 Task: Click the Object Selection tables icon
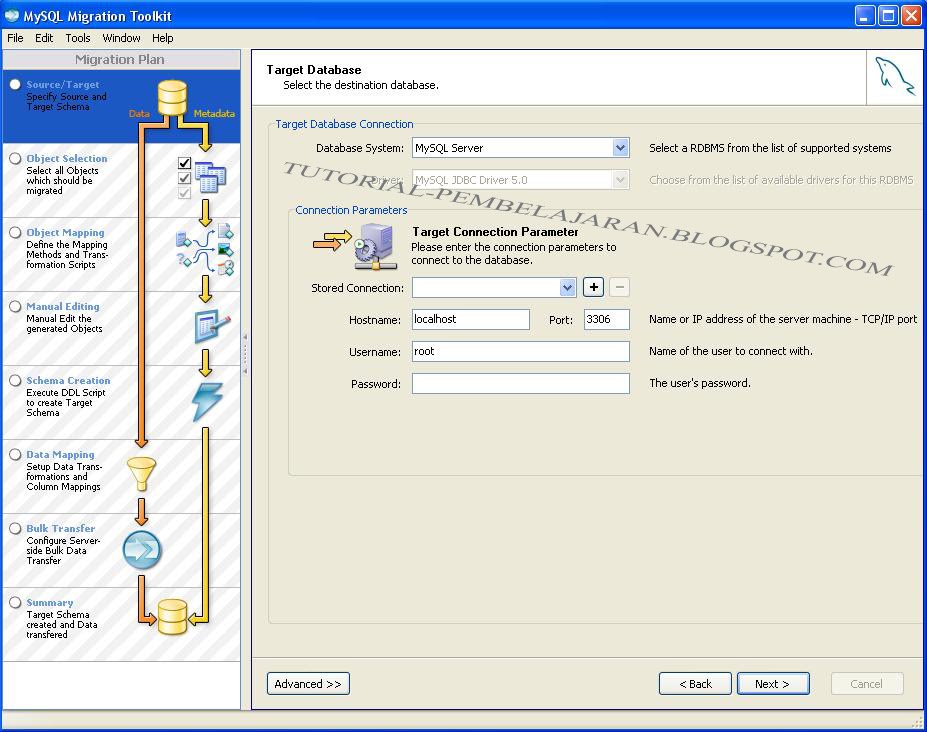[210, 177]
